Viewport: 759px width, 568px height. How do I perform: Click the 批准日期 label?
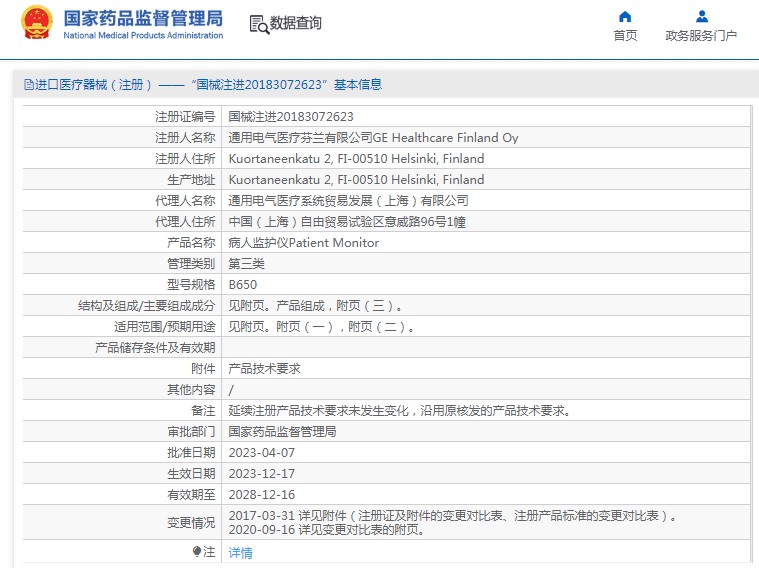(x=191, y=453)
